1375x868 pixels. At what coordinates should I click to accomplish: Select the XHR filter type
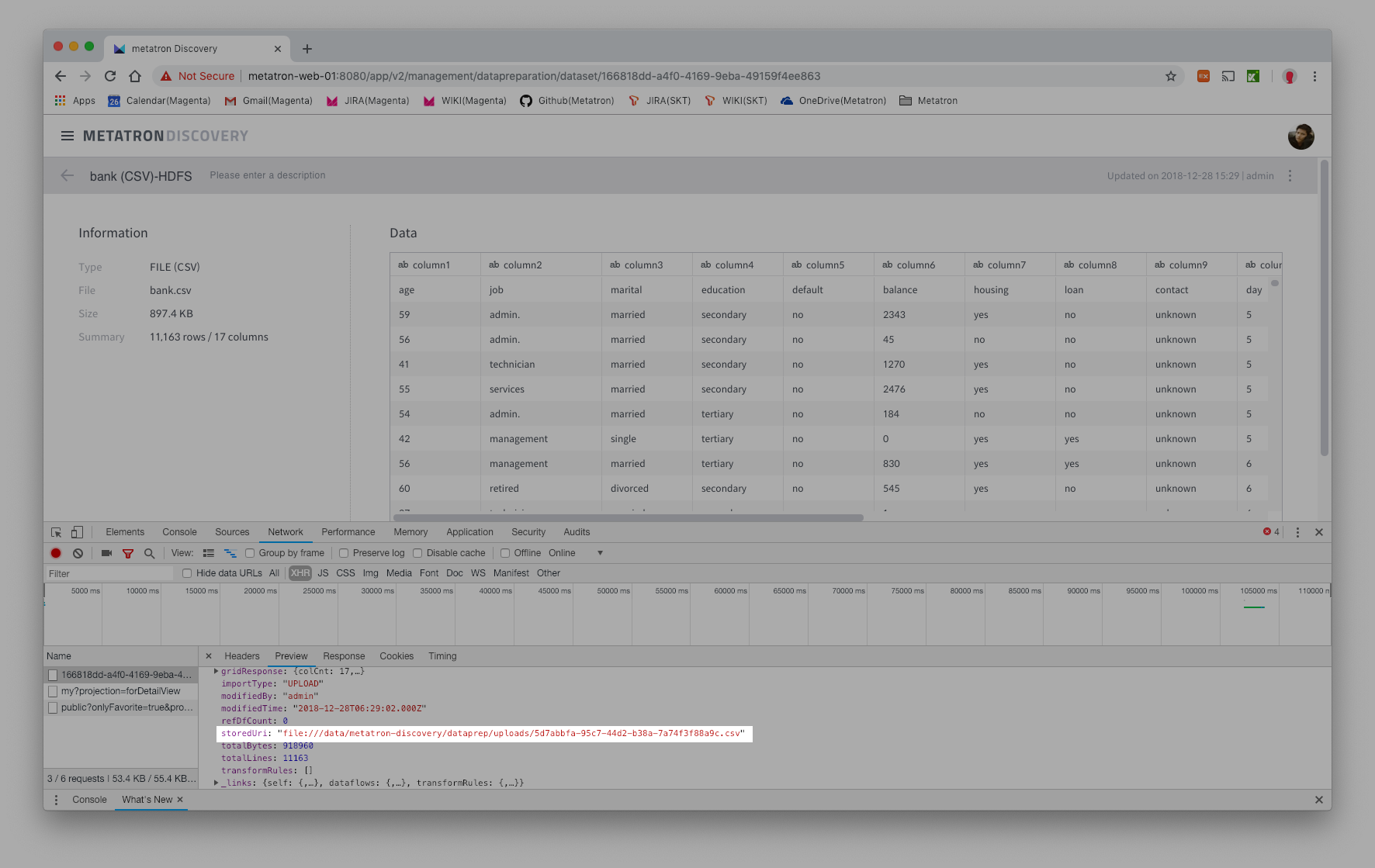coord(300,573)
